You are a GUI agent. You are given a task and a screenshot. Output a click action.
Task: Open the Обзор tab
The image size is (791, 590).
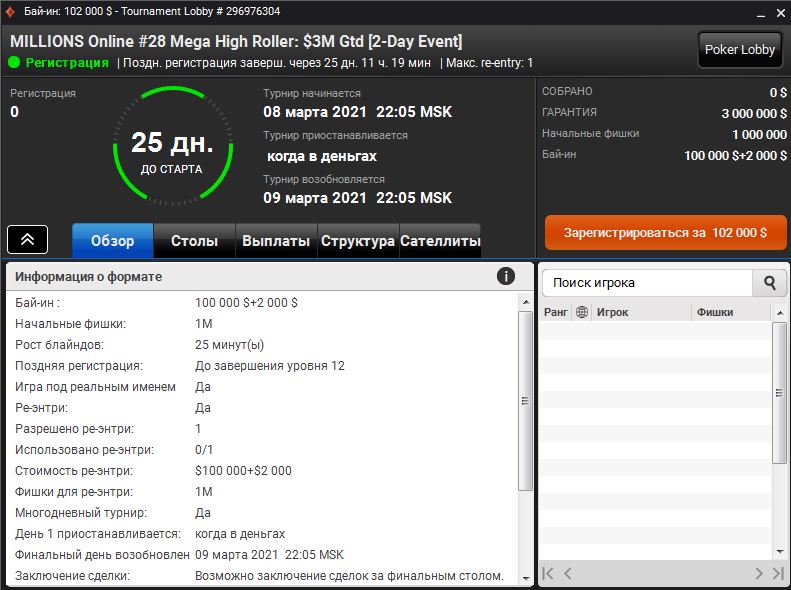(112, 241)
